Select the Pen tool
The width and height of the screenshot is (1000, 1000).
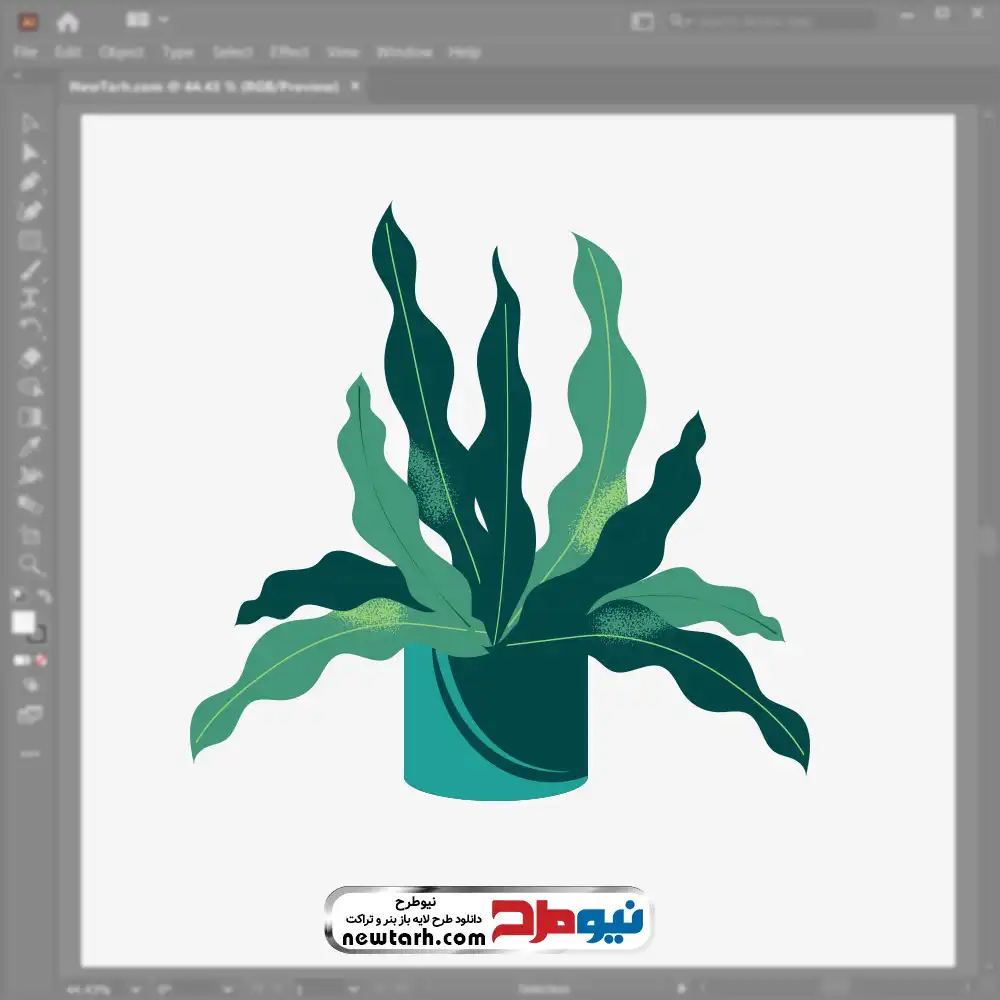click(30, 182)
